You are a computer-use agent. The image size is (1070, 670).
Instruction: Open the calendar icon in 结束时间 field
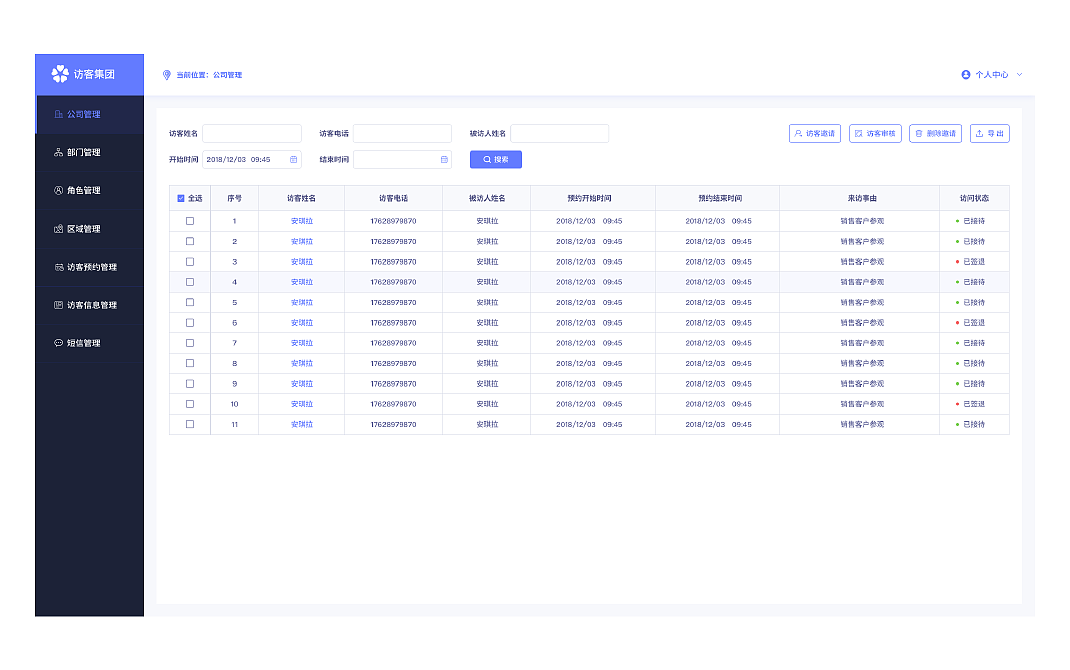click(444, 160)
